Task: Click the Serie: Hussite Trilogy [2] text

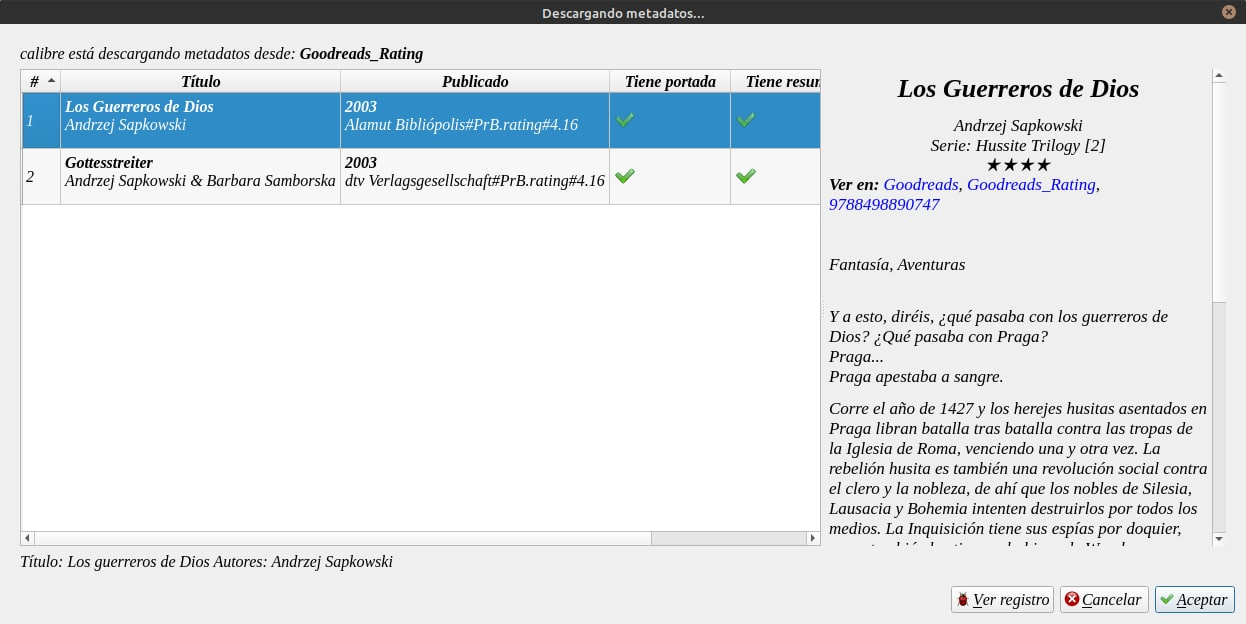Action: point(1018,146)
